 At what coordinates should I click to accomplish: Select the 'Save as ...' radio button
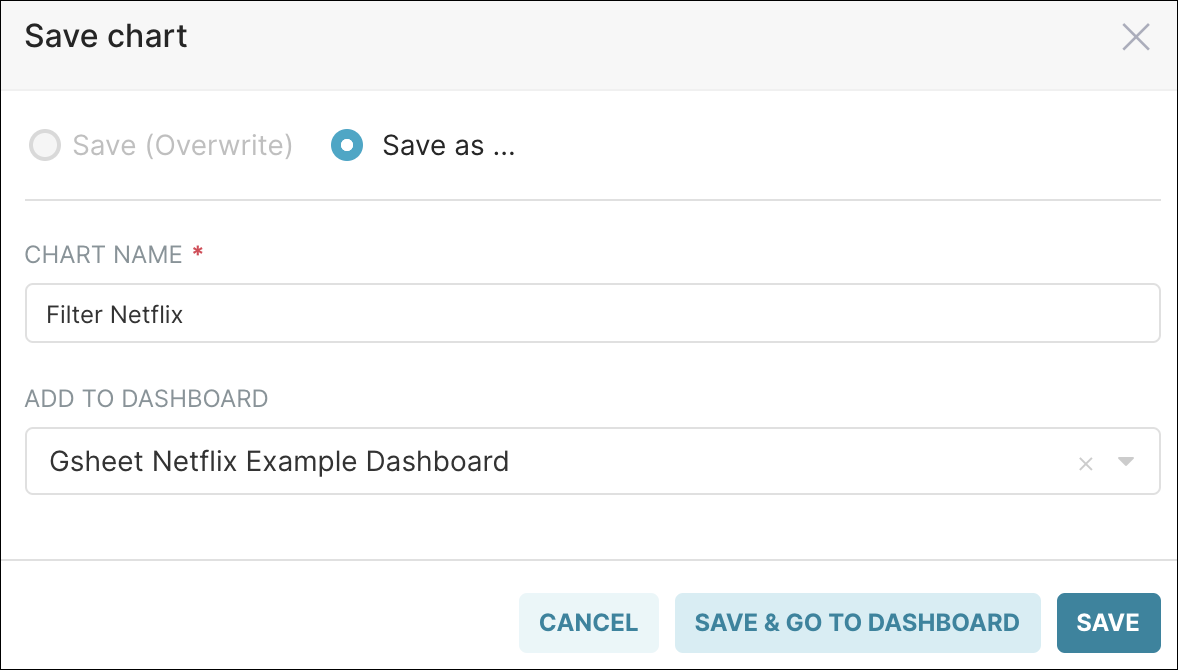(x=346, y=145)
